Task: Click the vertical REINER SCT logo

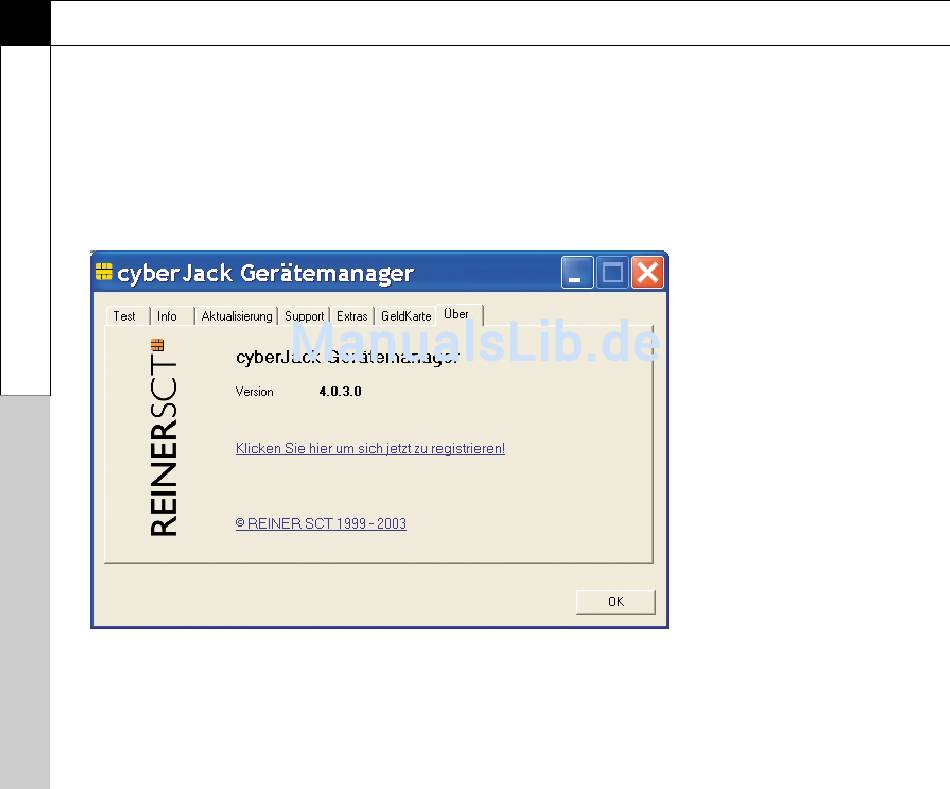Action: [x=163, y=438]
